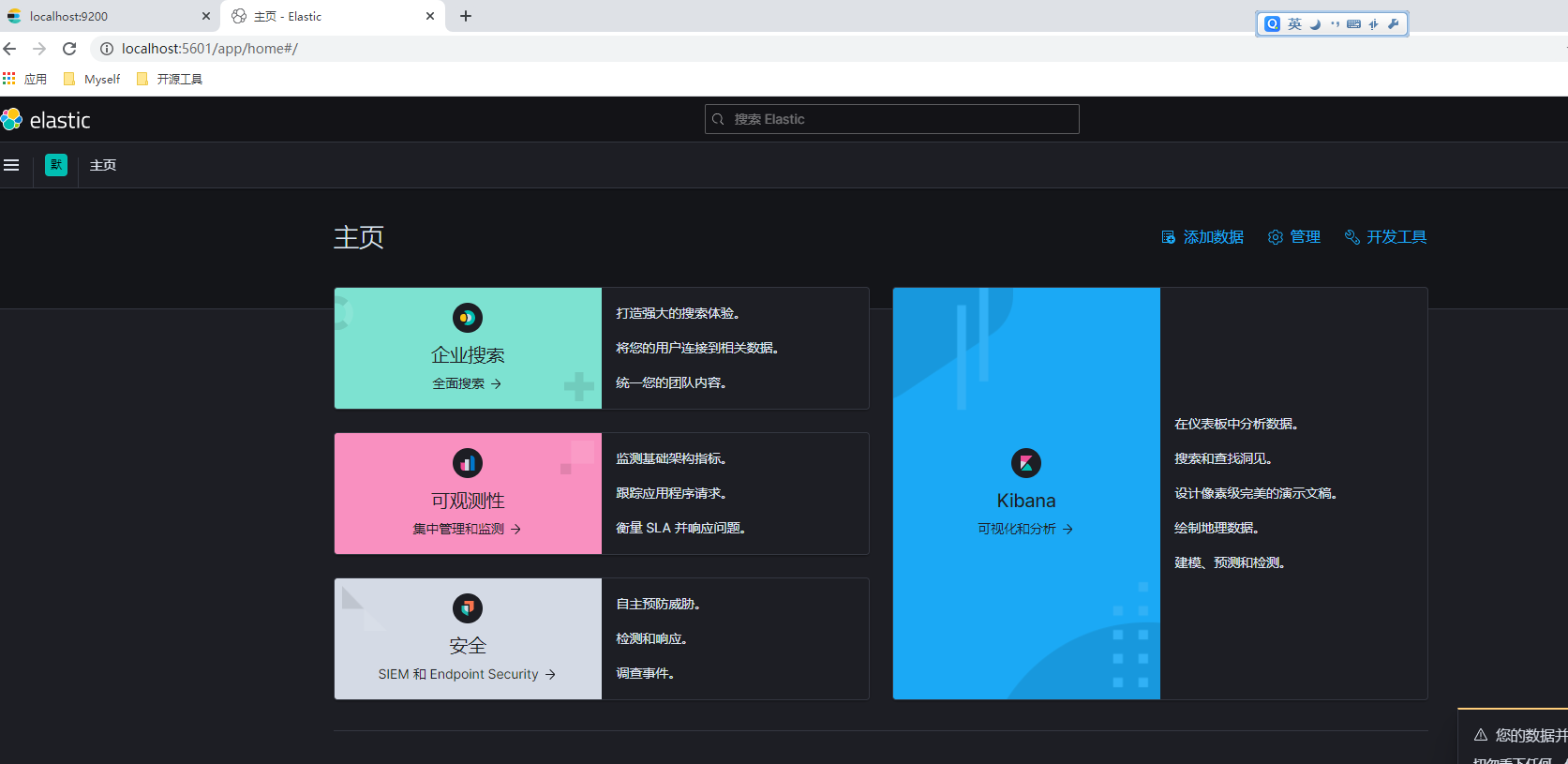1568x764 pixels.
Task: Open SIEM 和 Endpoint Security link
Action: click(468, 674)
